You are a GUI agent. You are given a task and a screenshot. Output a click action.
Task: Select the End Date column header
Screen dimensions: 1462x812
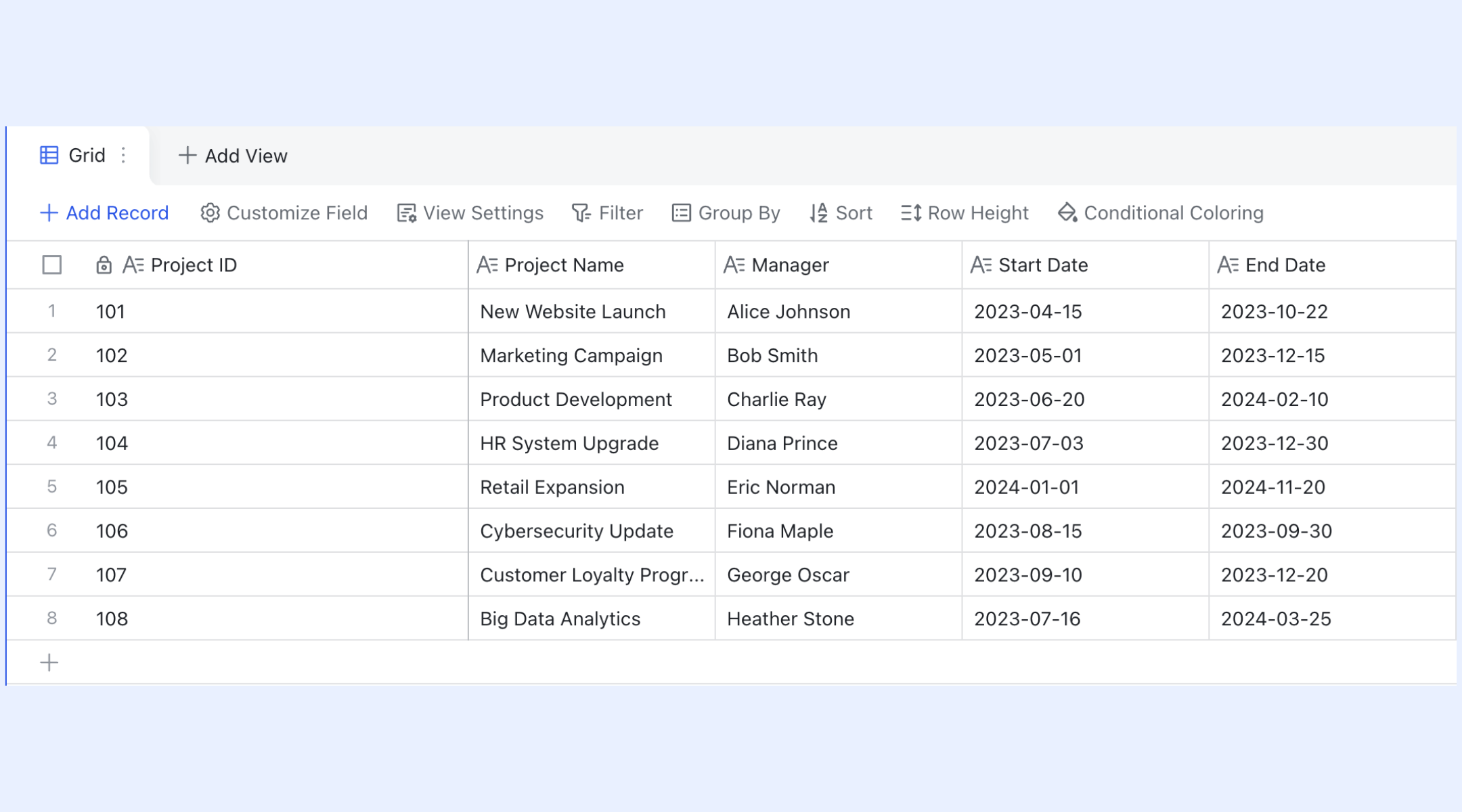(1333, 265)
